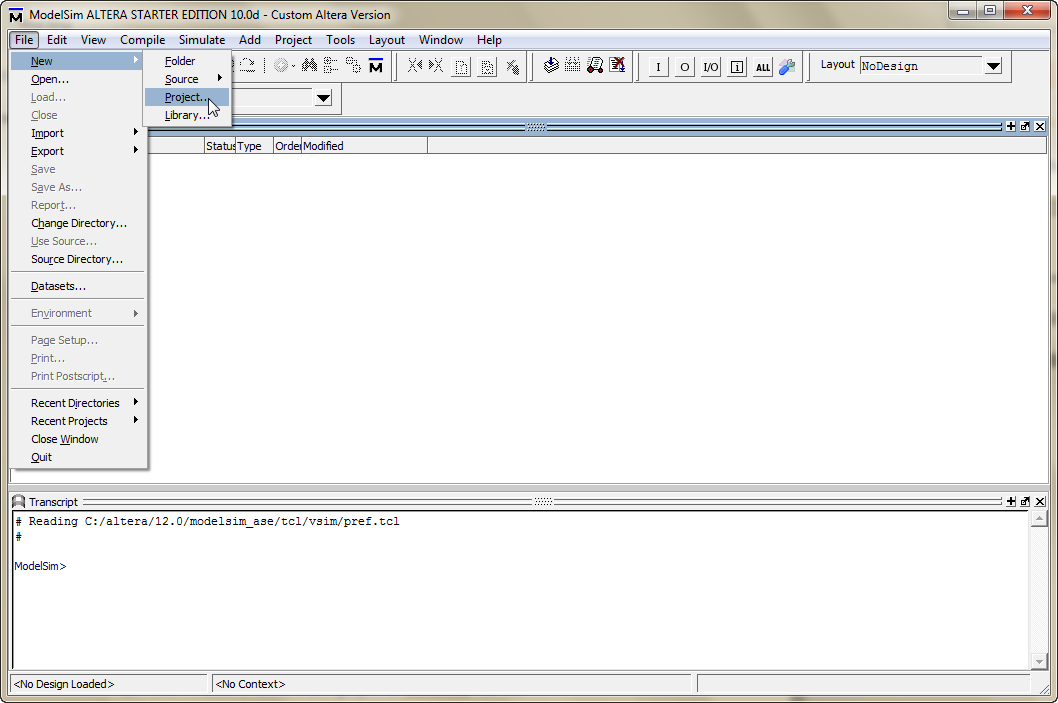This screenshot has height=703, width=1058.
Task: Click the page with yellow question-mark icon
Action: 462,67
